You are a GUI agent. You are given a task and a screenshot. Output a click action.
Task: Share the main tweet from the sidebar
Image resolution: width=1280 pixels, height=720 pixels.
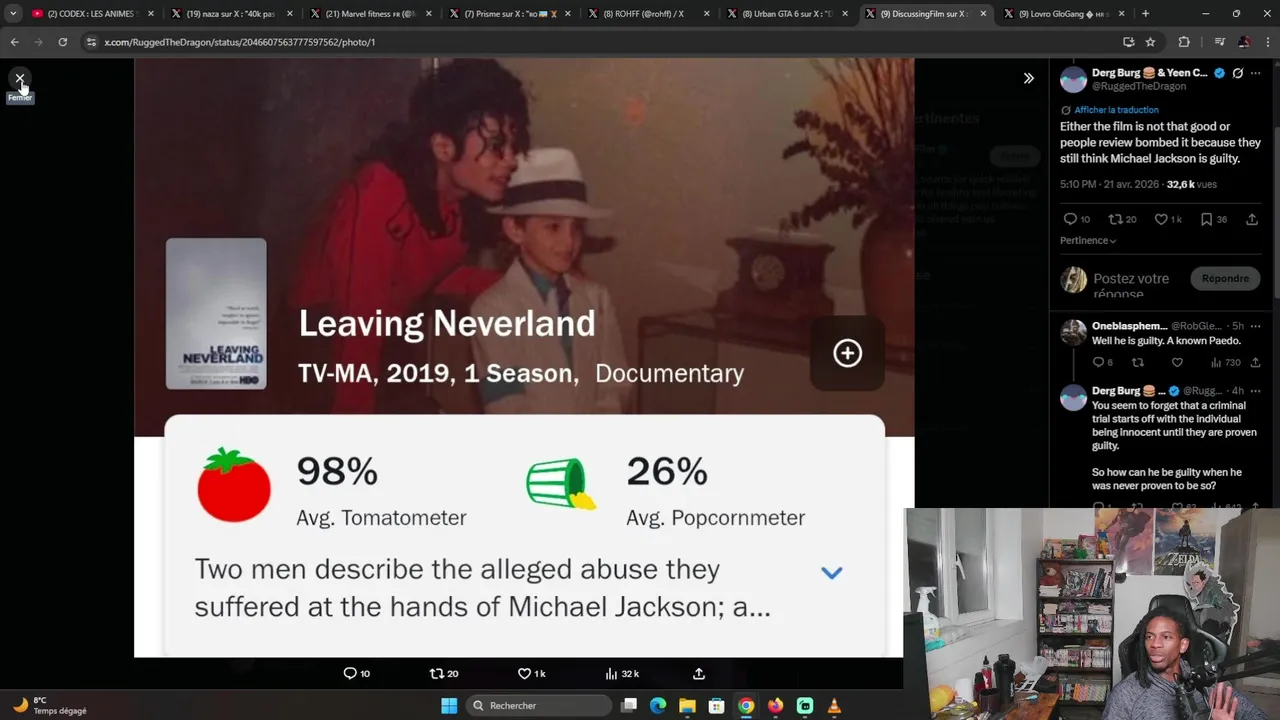pos(1252,219)
